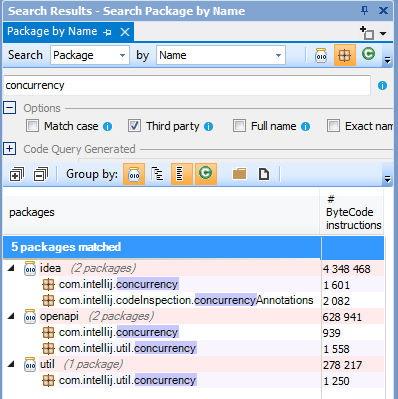This screenshot has width=398, height=399.
Task: Toggle flat package list grouping icon
Action: coord(182,174)
